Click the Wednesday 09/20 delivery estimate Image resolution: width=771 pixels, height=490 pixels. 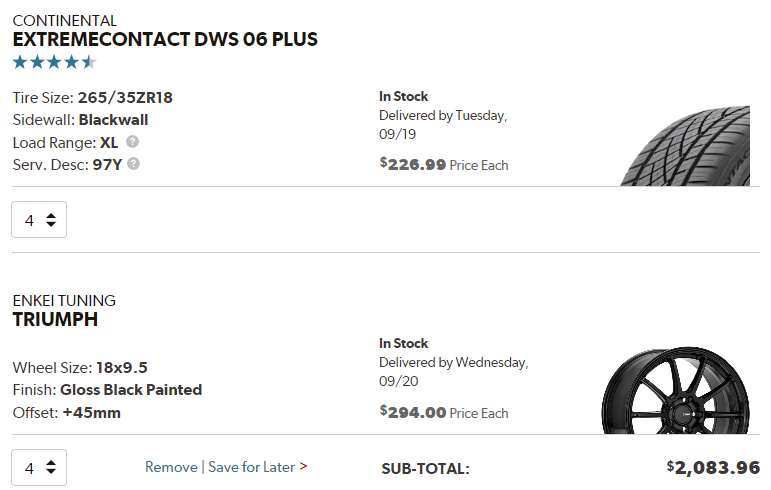click(x=453, y=371)
